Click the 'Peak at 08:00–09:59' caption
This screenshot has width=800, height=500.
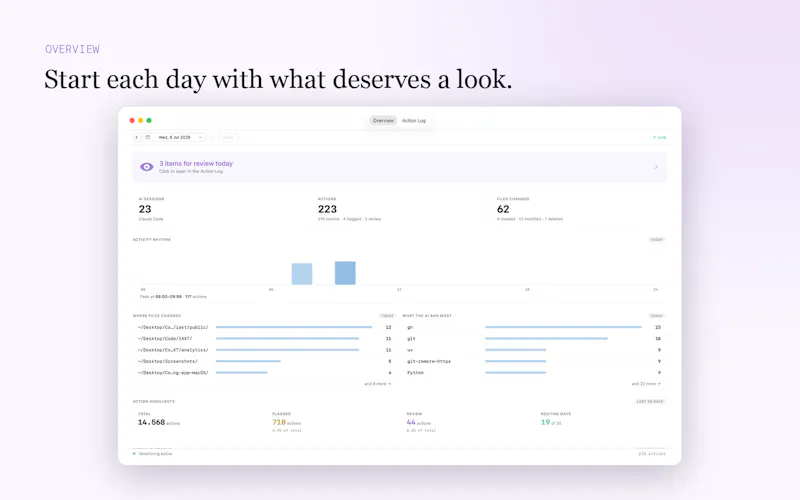(x=173, y=296)
